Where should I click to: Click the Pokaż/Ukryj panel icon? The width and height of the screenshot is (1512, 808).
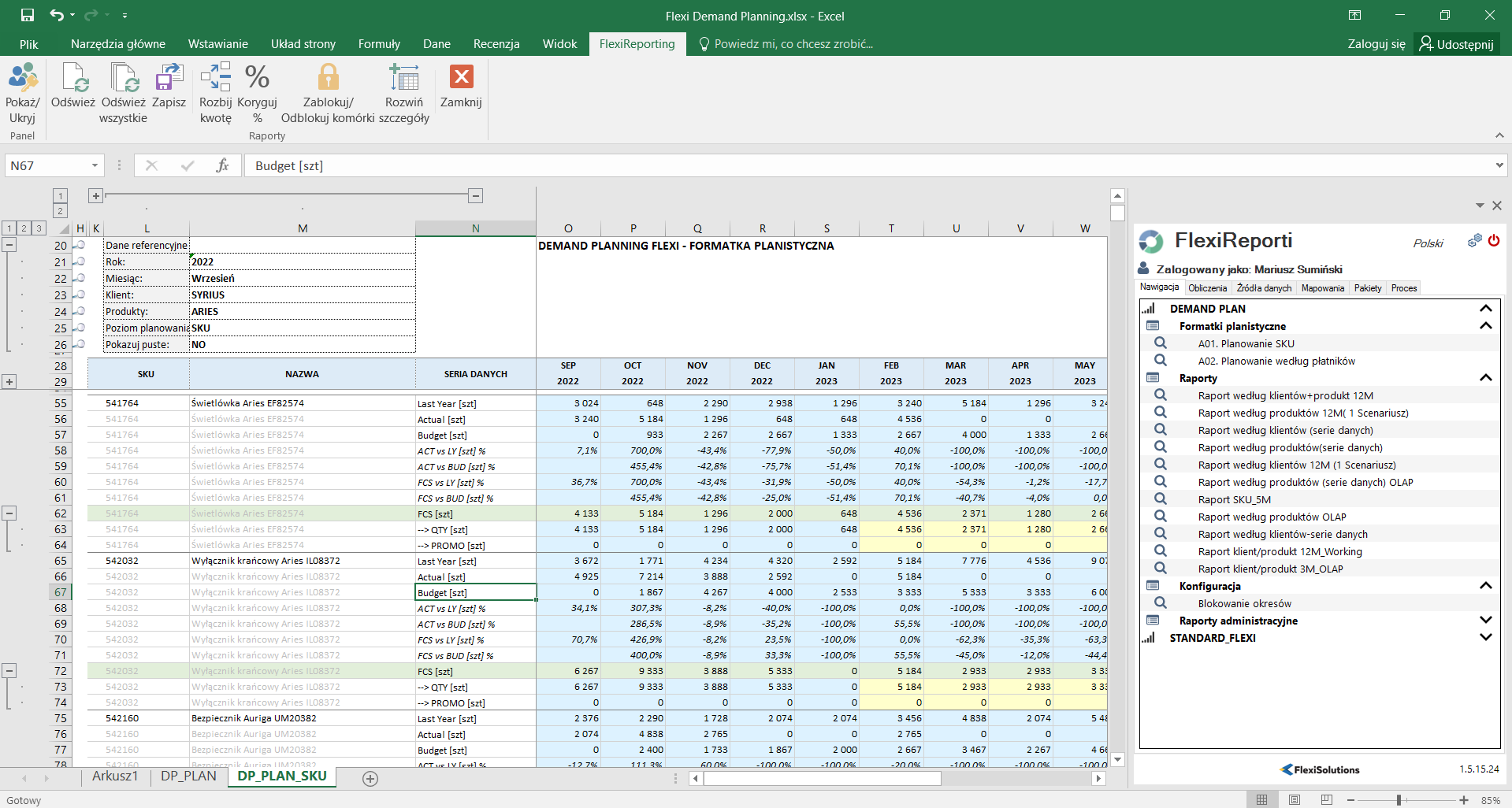[22, 79]
